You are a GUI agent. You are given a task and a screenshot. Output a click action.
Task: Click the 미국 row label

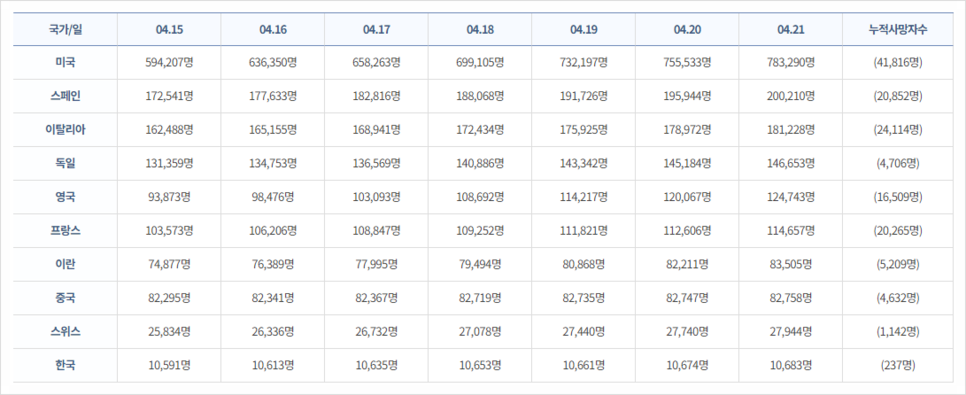[65, 62]
